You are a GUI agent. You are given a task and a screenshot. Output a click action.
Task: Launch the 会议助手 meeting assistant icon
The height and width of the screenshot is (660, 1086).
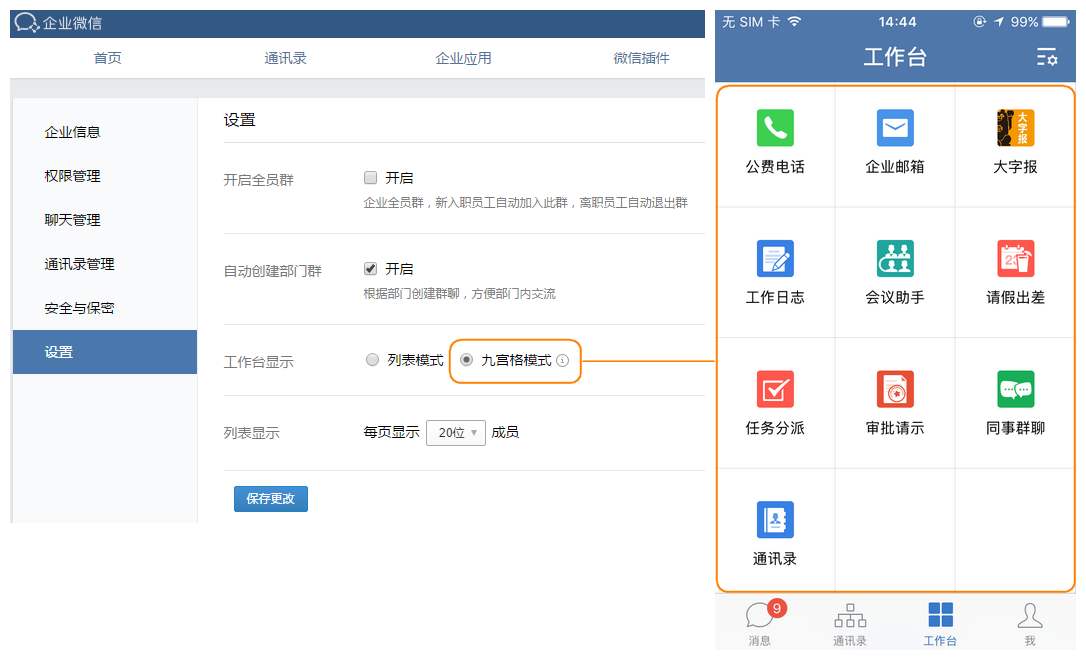coord(894,258)
